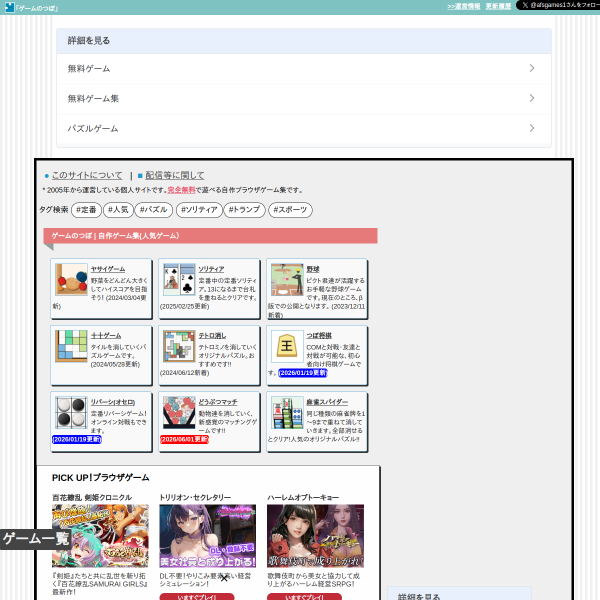The width and height of the screenshot is (600, 600).
Task: Select the #トランプ tag
Action: click(x=245, y=210)
